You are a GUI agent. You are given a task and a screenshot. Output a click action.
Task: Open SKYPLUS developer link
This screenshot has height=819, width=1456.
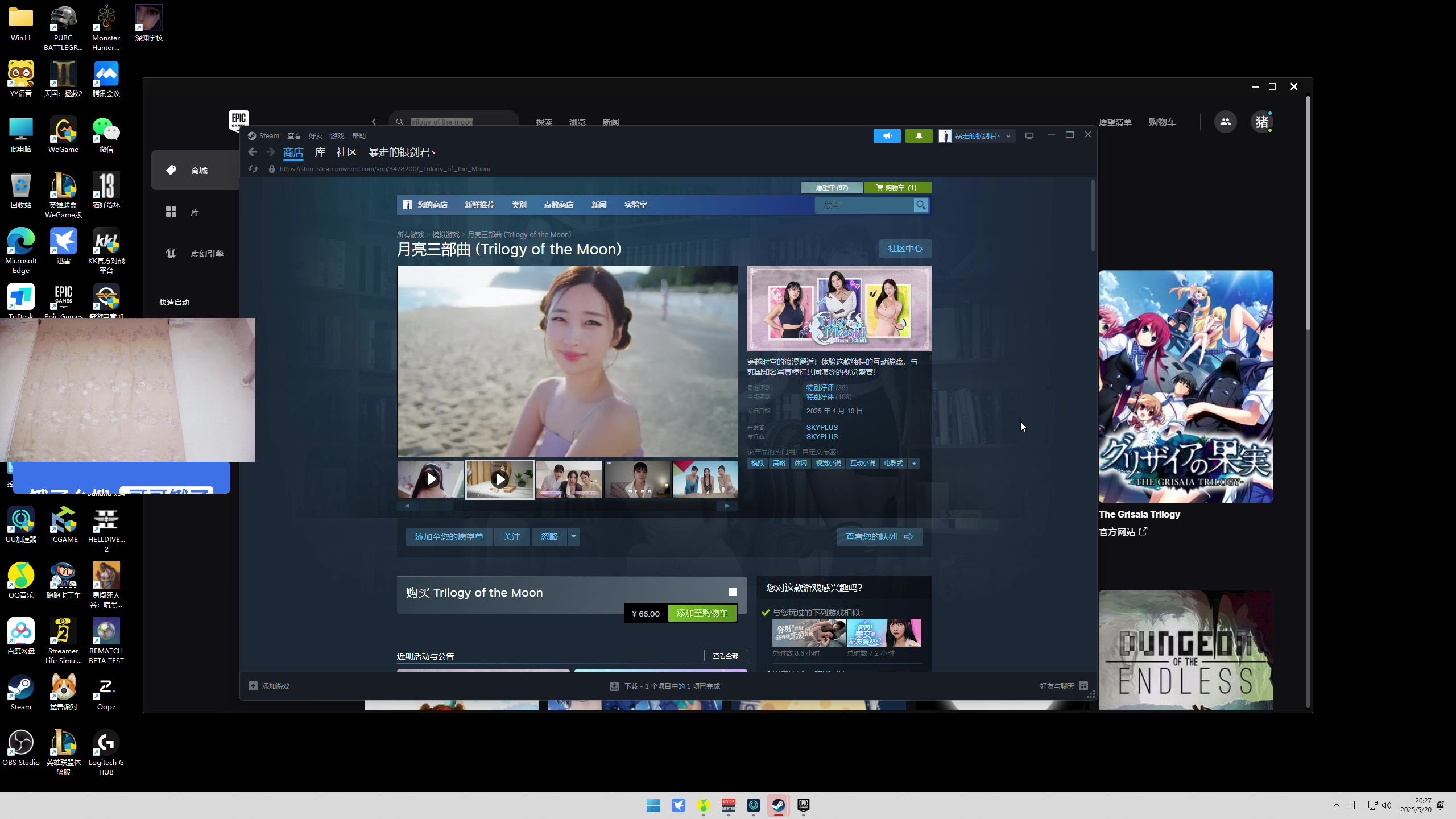822,428
